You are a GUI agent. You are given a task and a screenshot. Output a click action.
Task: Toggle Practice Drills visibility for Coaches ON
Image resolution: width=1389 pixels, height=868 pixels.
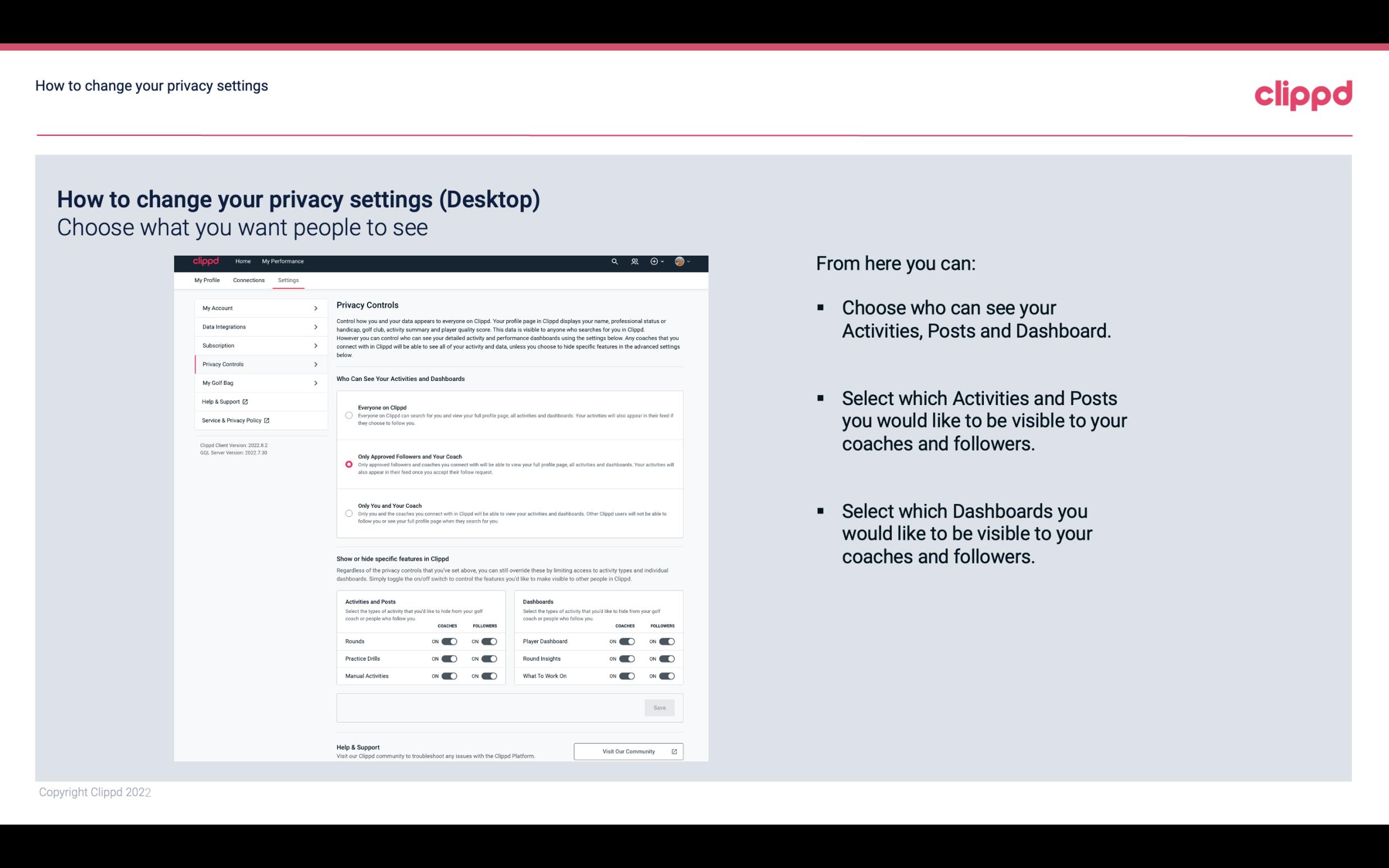pyautogui.click(x=448, y=659)
